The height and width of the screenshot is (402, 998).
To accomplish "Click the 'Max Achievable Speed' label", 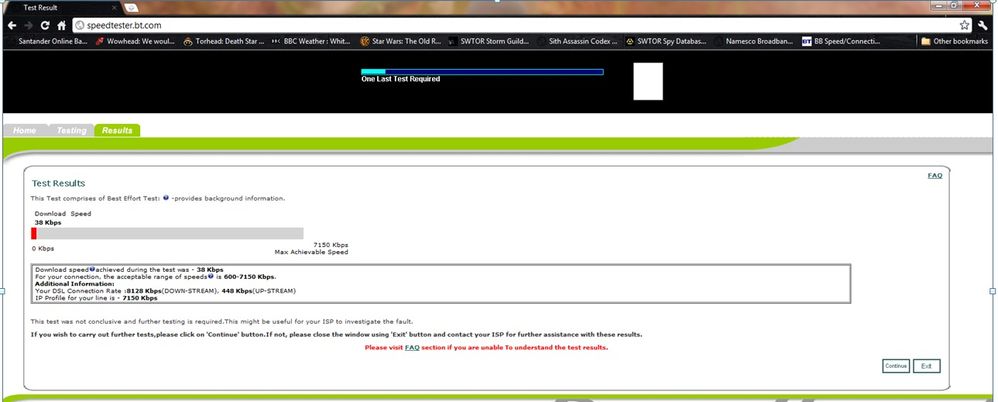I will [x=311, y=253].
